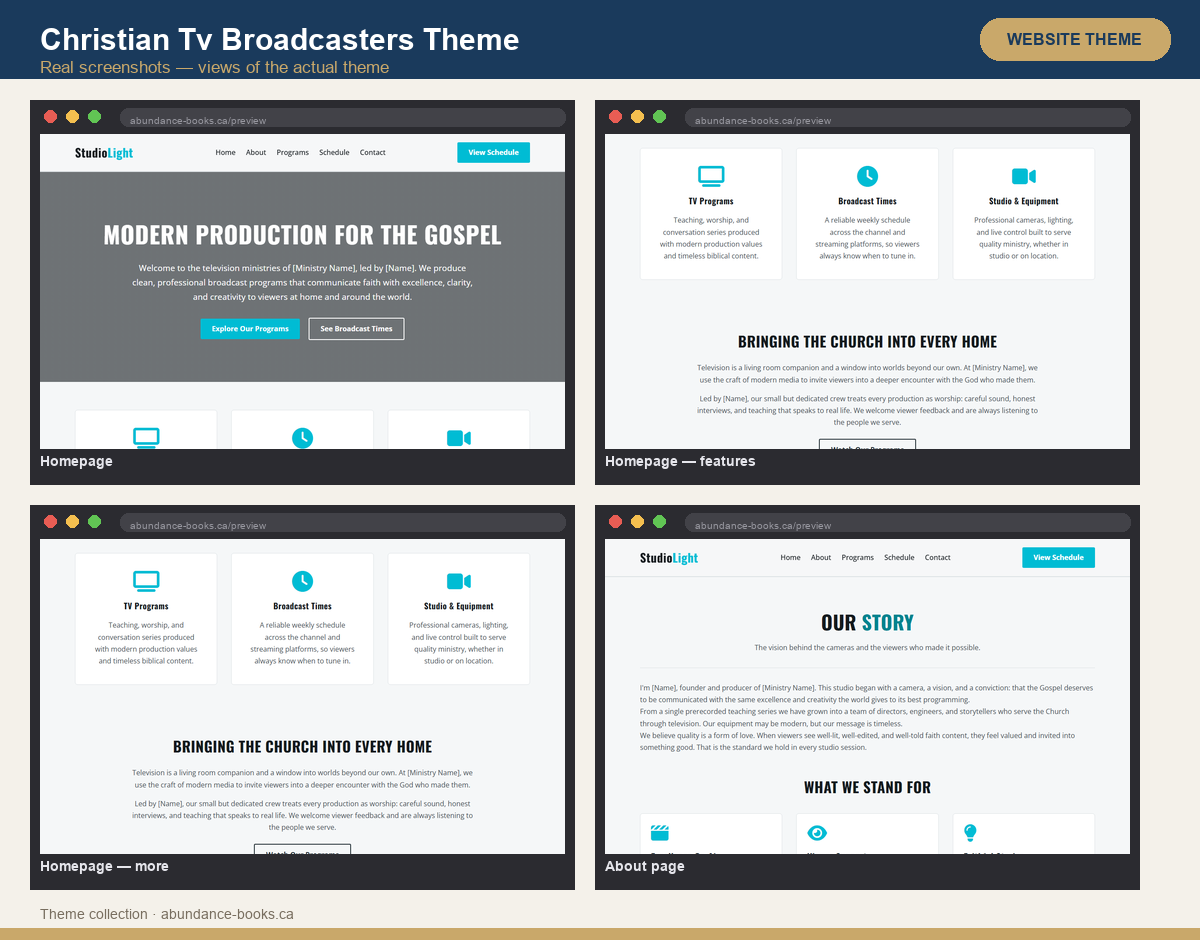Open the Homepage screenshot thumbnail hero area

point(302,277)
